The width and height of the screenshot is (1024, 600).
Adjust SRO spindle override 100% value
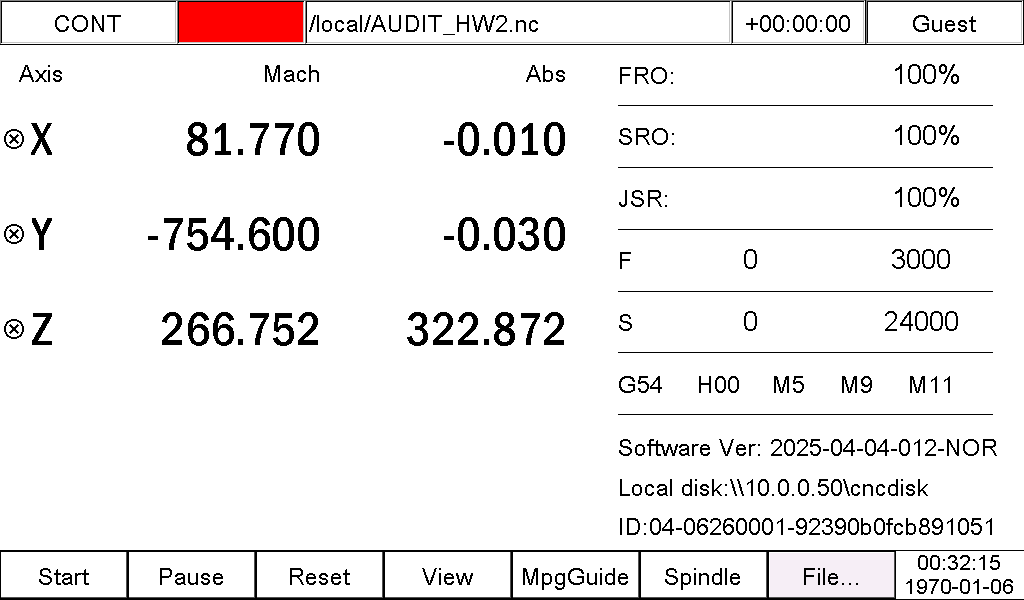926,136
